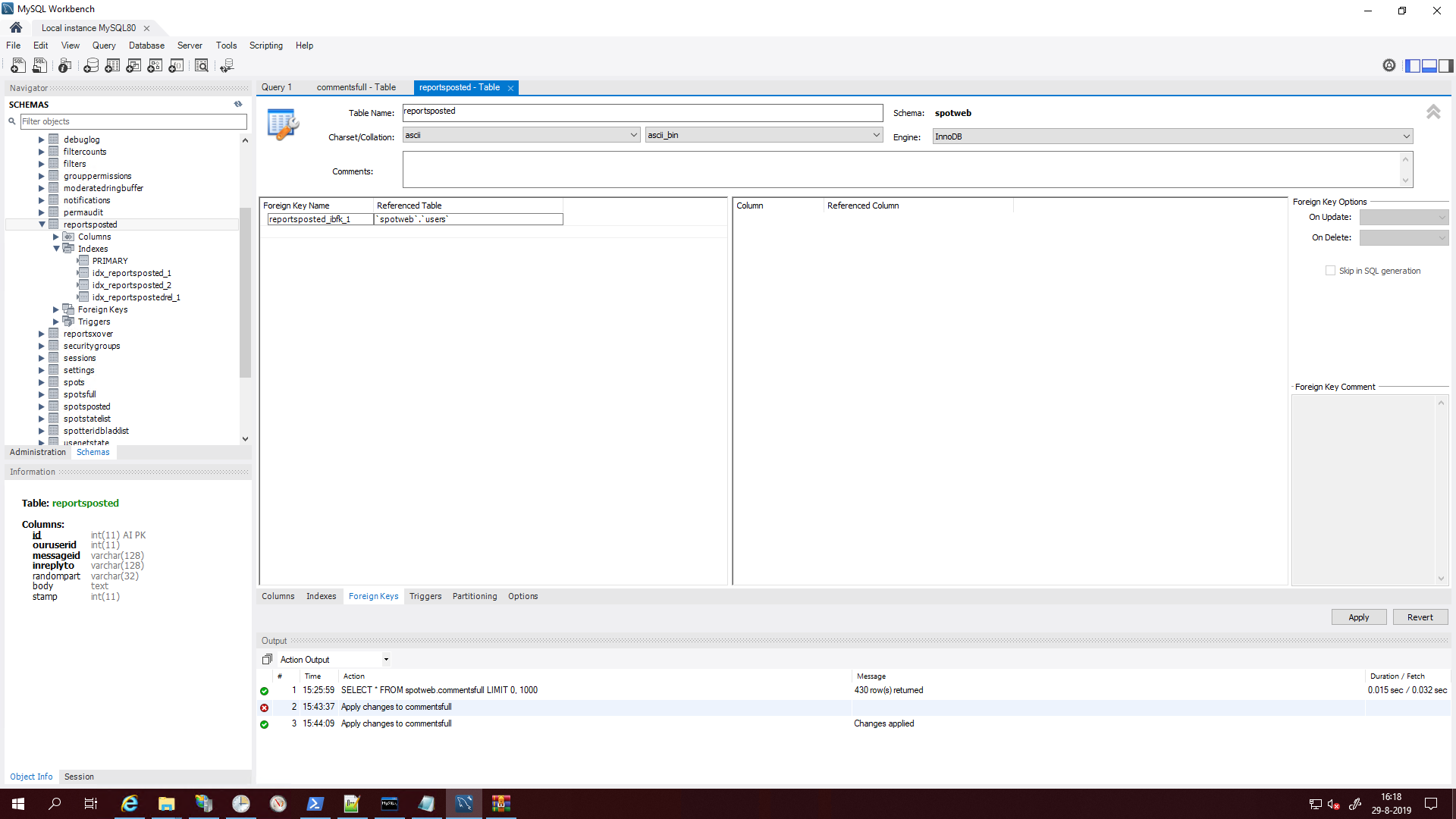The image size is (1456, 819).
Task: Switch to the commentsfull - Table tab
Action: click(x=356, y=87)
